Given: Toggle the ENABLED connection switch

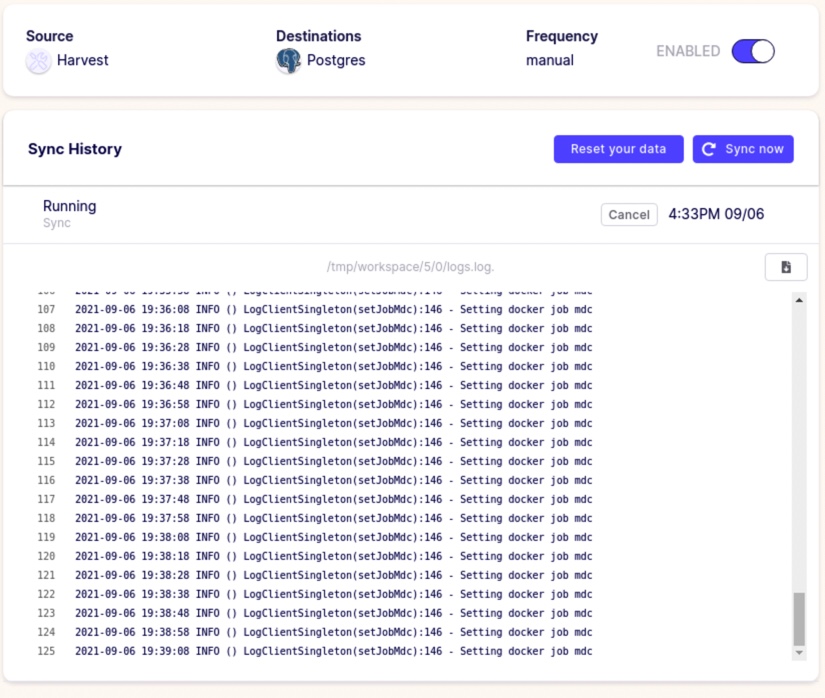Looking at the screenshot, I should coord(753,51).
